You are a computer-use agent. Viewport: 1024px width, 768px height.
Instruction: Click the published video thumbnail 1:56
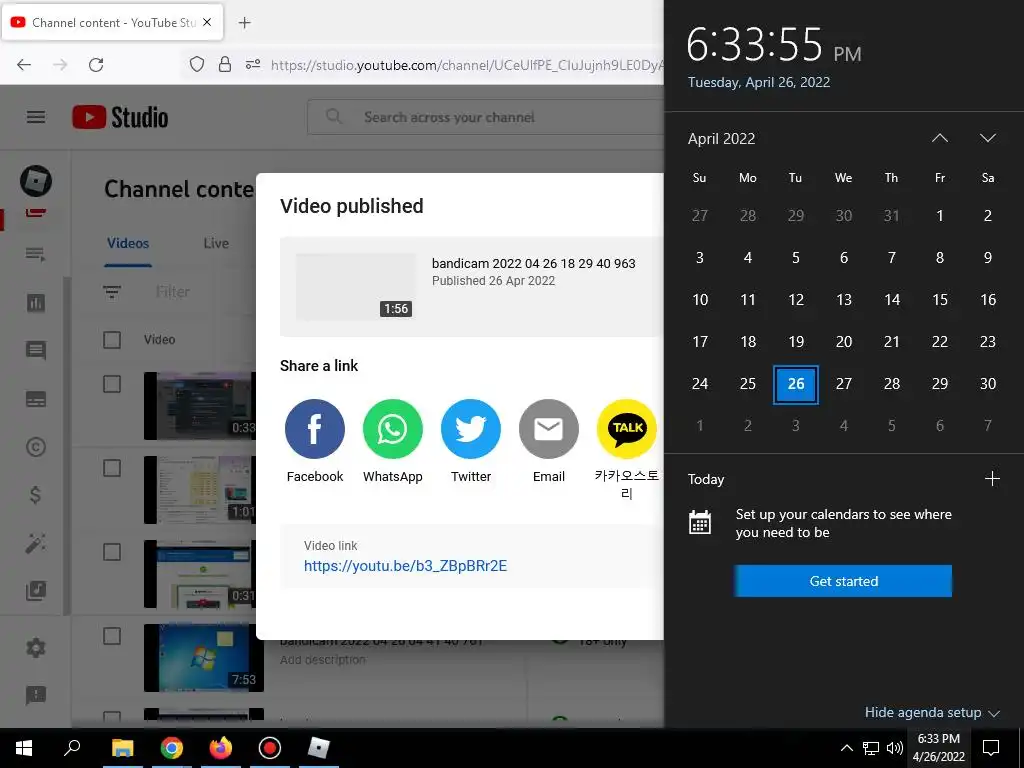tap(356, 287)
